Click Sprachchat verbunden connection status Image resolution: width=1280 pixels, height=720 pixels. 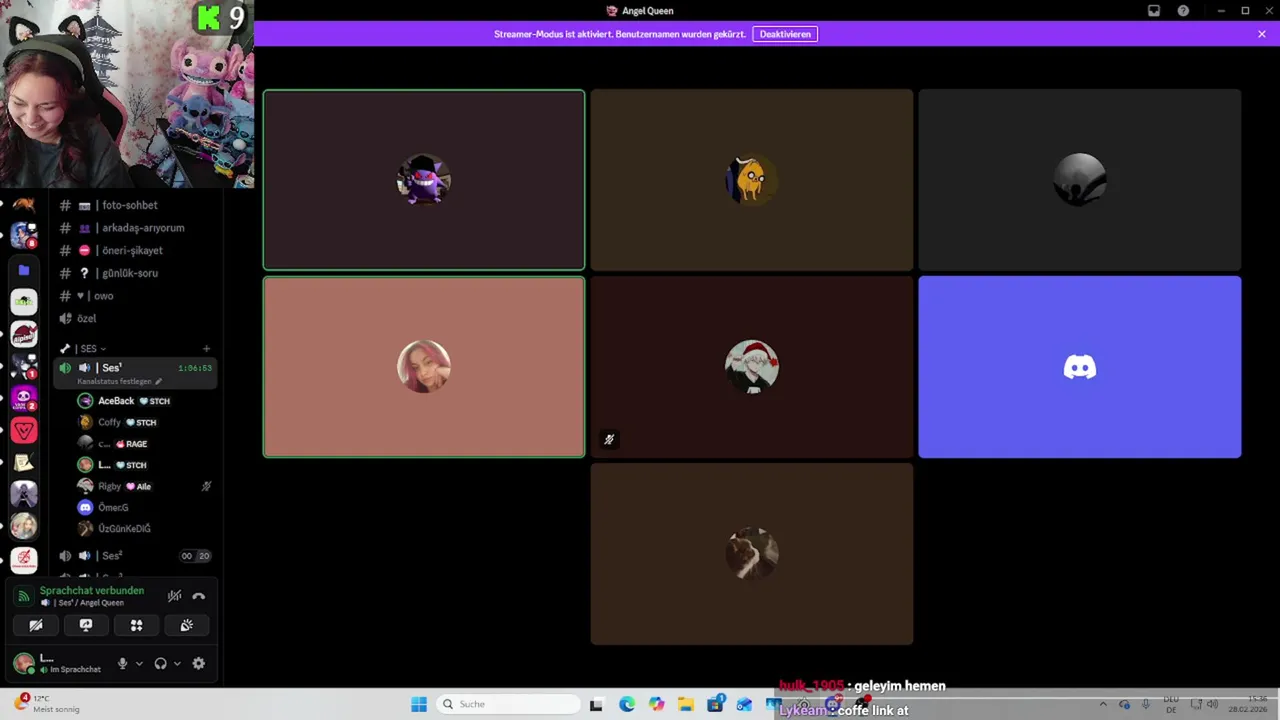coord(92,591)
